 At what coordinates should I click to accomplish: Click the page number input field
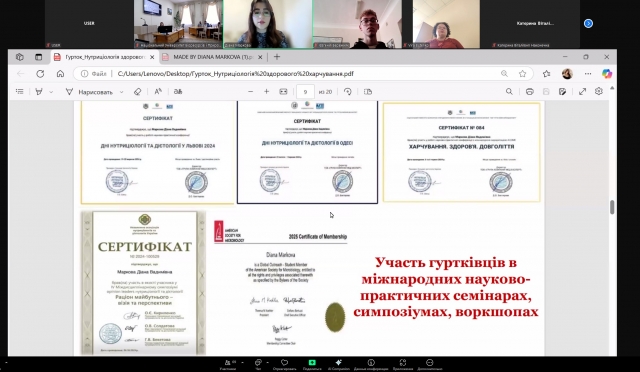[x=305, y=92]
